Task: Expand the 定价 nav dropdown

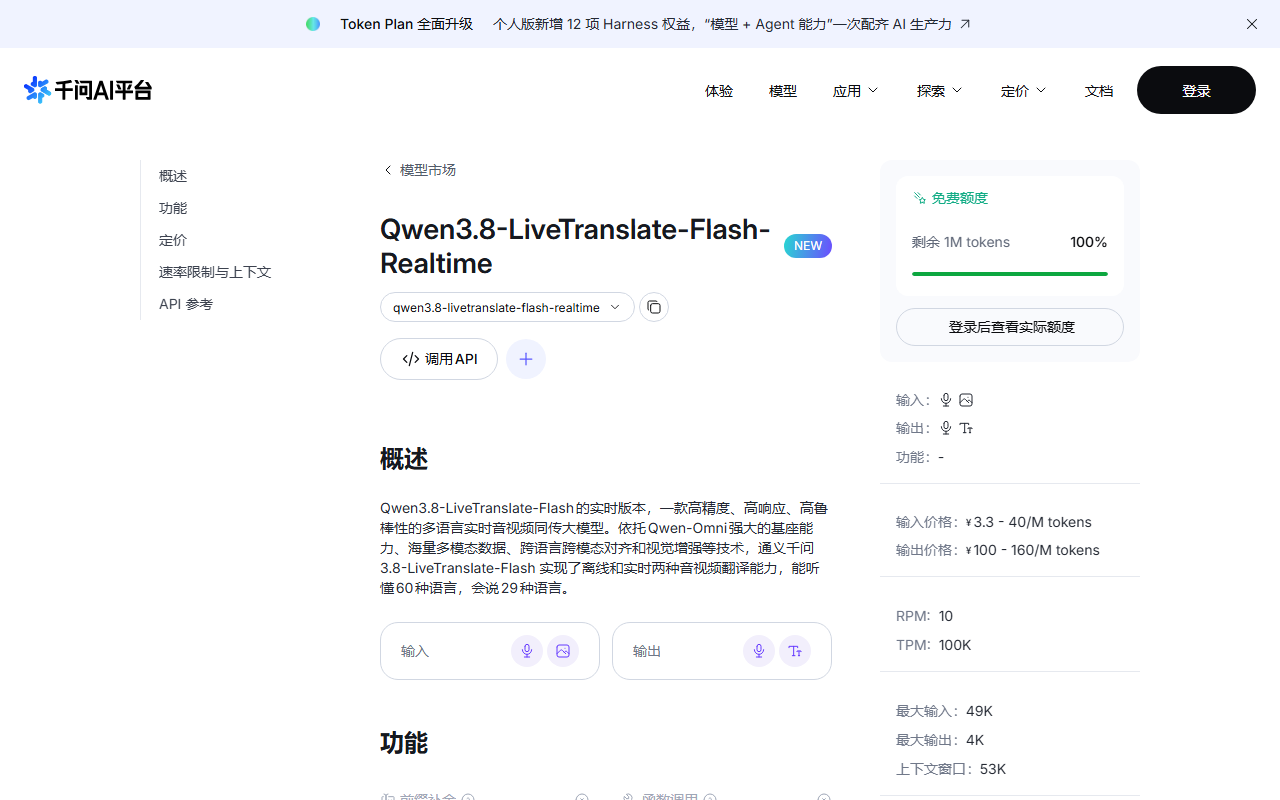Action: pos(1023,91)
